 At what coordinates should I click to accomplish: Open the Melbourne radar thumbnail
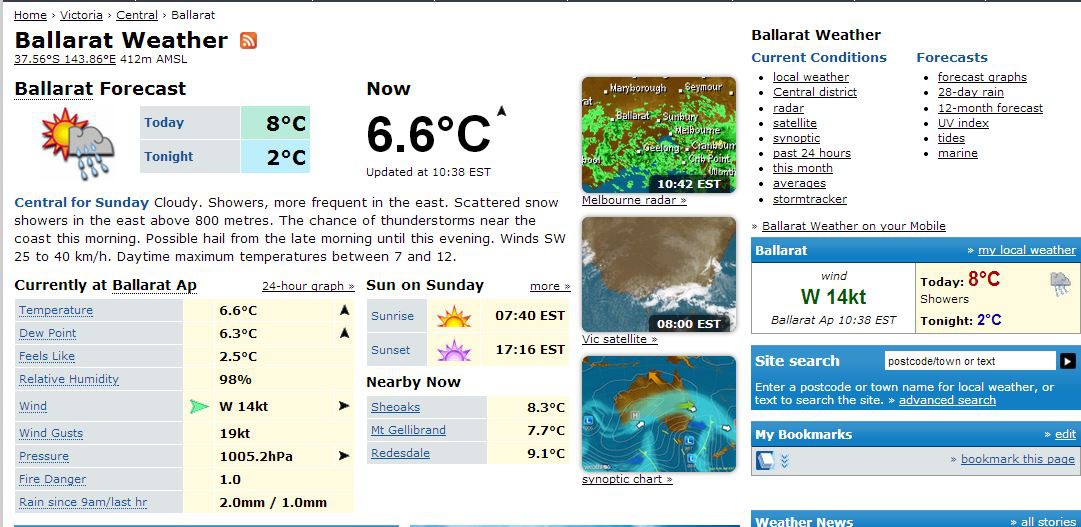(x=658, y=135)
